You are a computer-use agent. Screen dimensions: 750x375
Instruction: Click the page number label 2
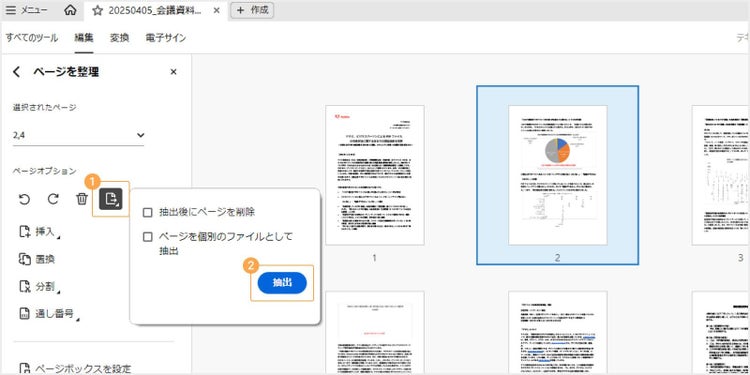[558, 258]
